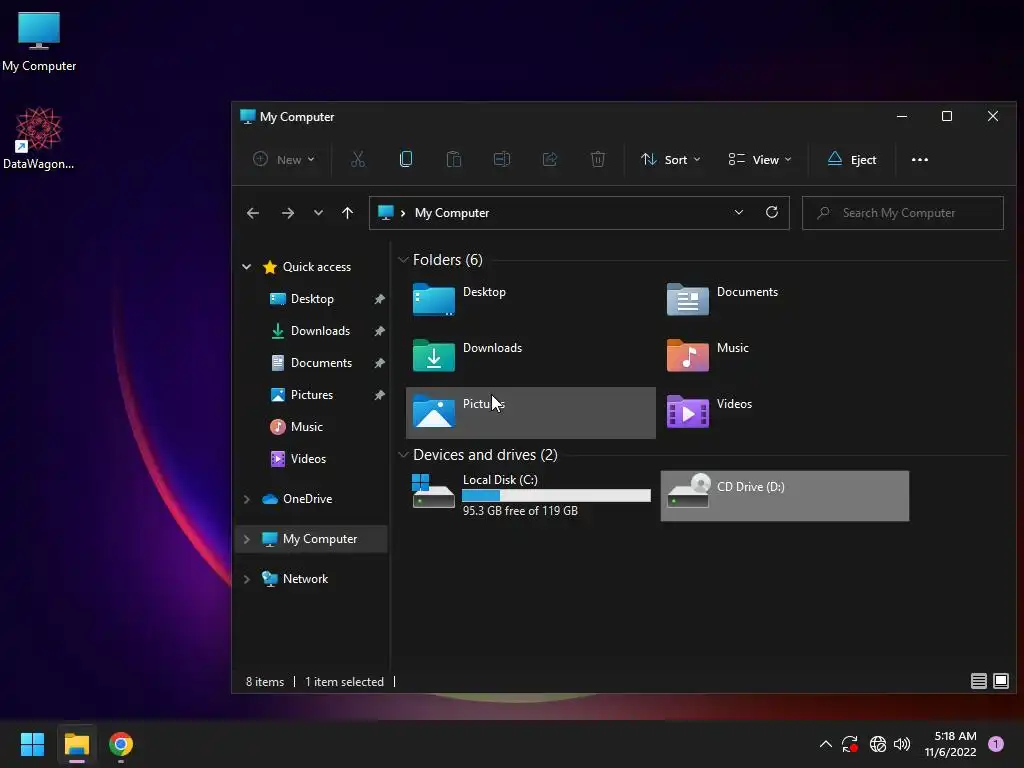Select Downloads in Quick access sidebar

pyautogui.click(x=320, y=330)
